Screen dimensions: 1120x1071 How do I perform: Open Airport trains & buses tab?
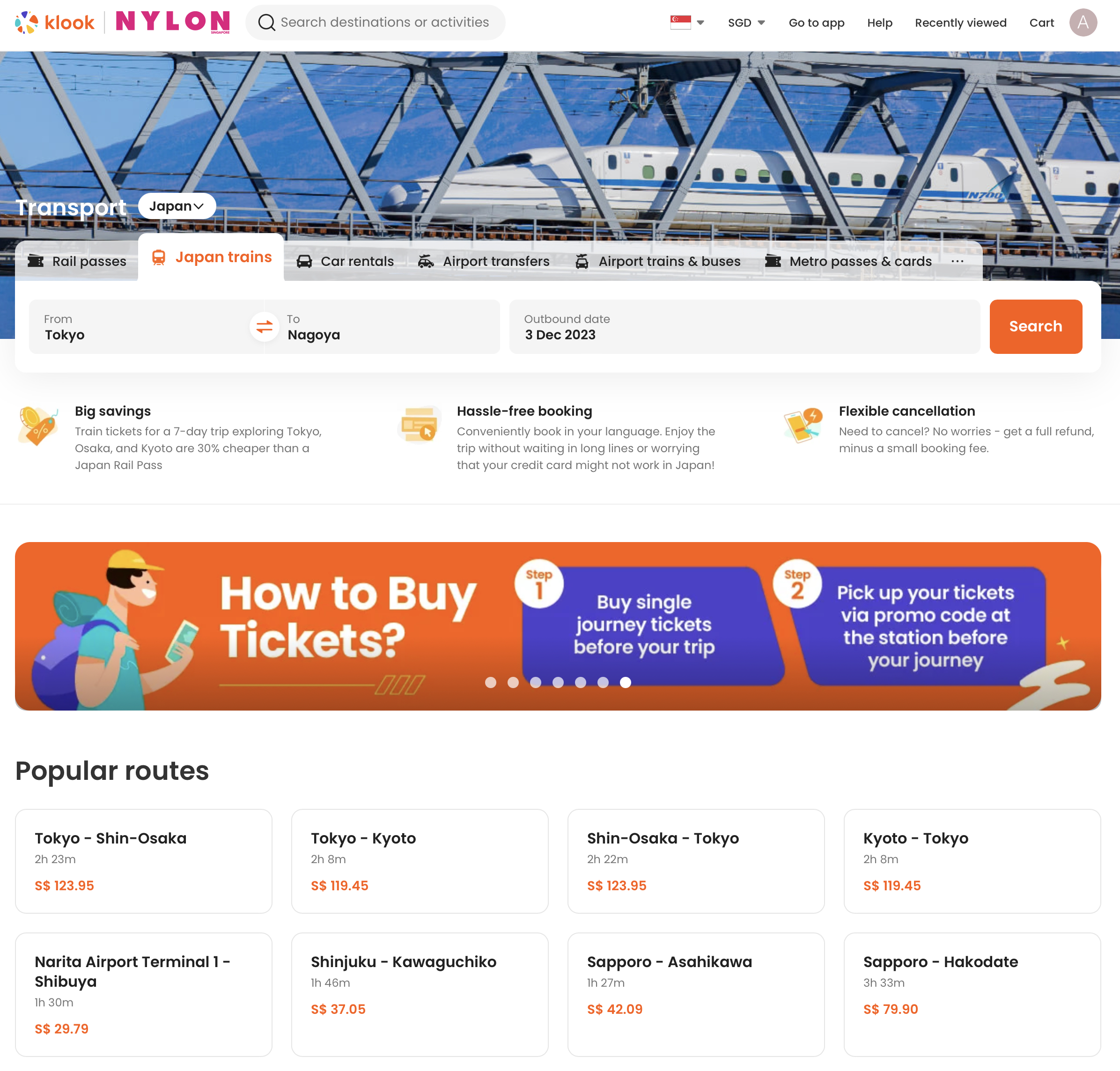[657, 262]
